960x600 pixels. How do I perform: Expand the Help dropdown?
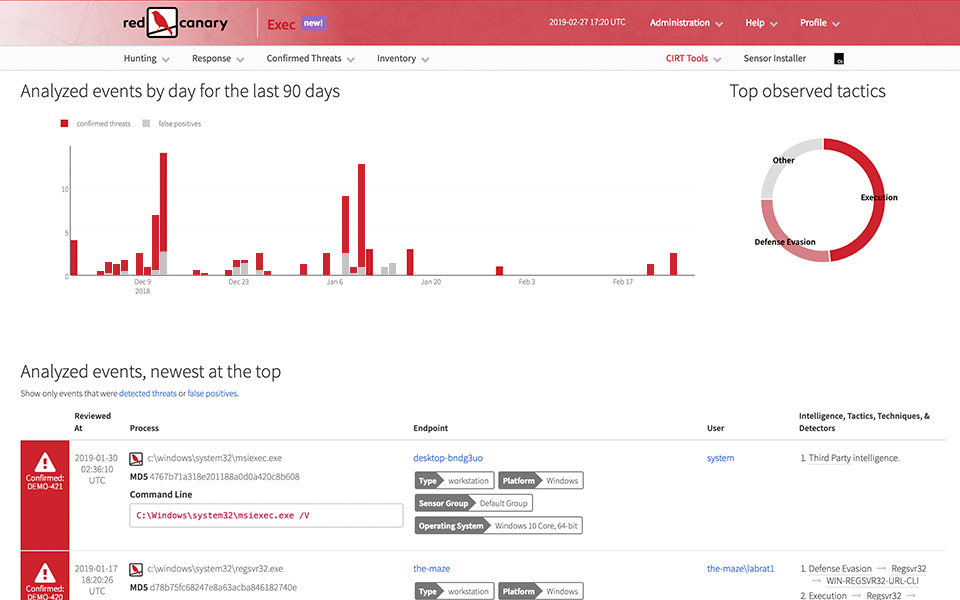[x=761, y=23]
